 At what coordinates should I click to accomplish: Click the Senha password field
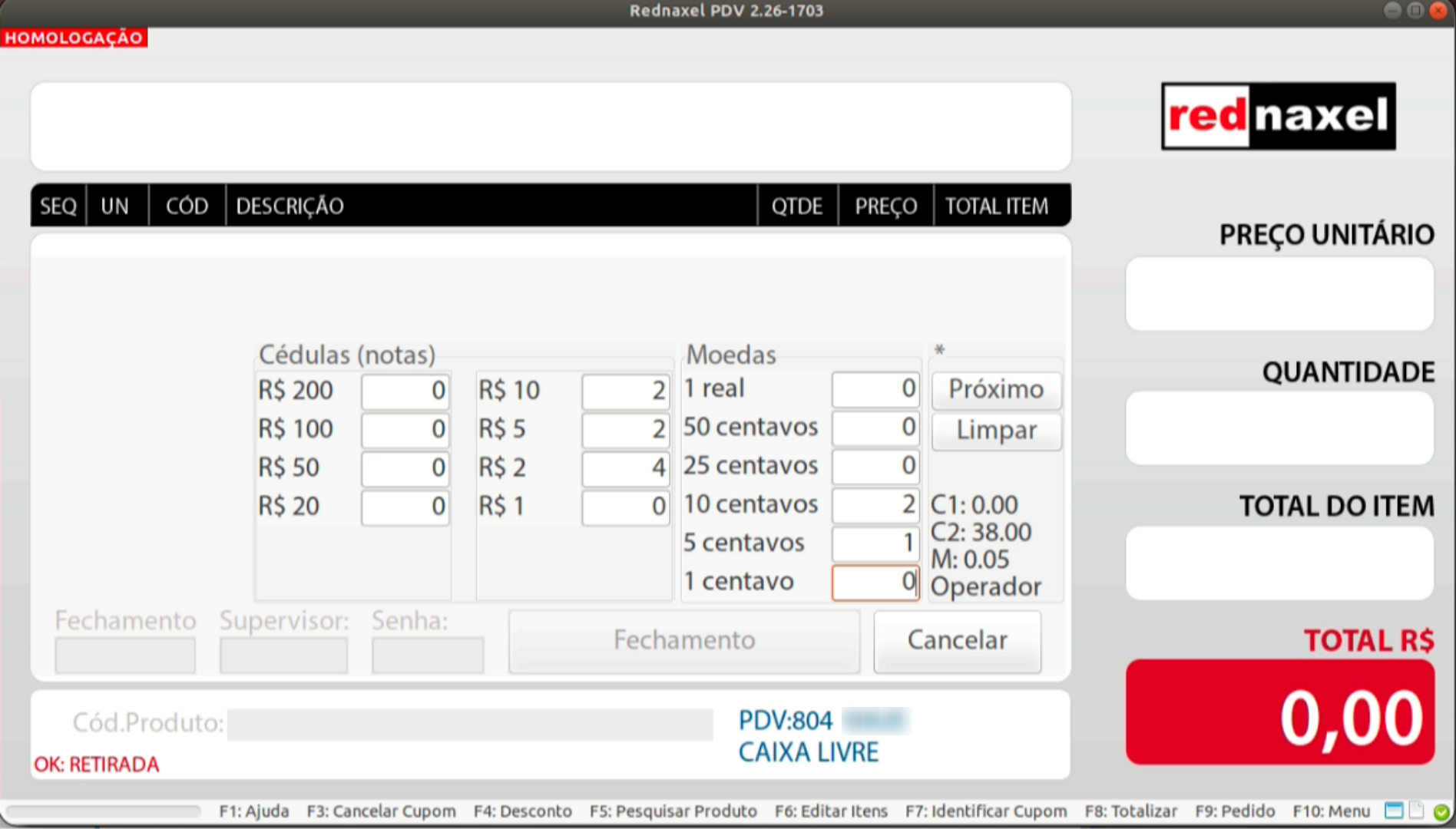coord(428,655)
